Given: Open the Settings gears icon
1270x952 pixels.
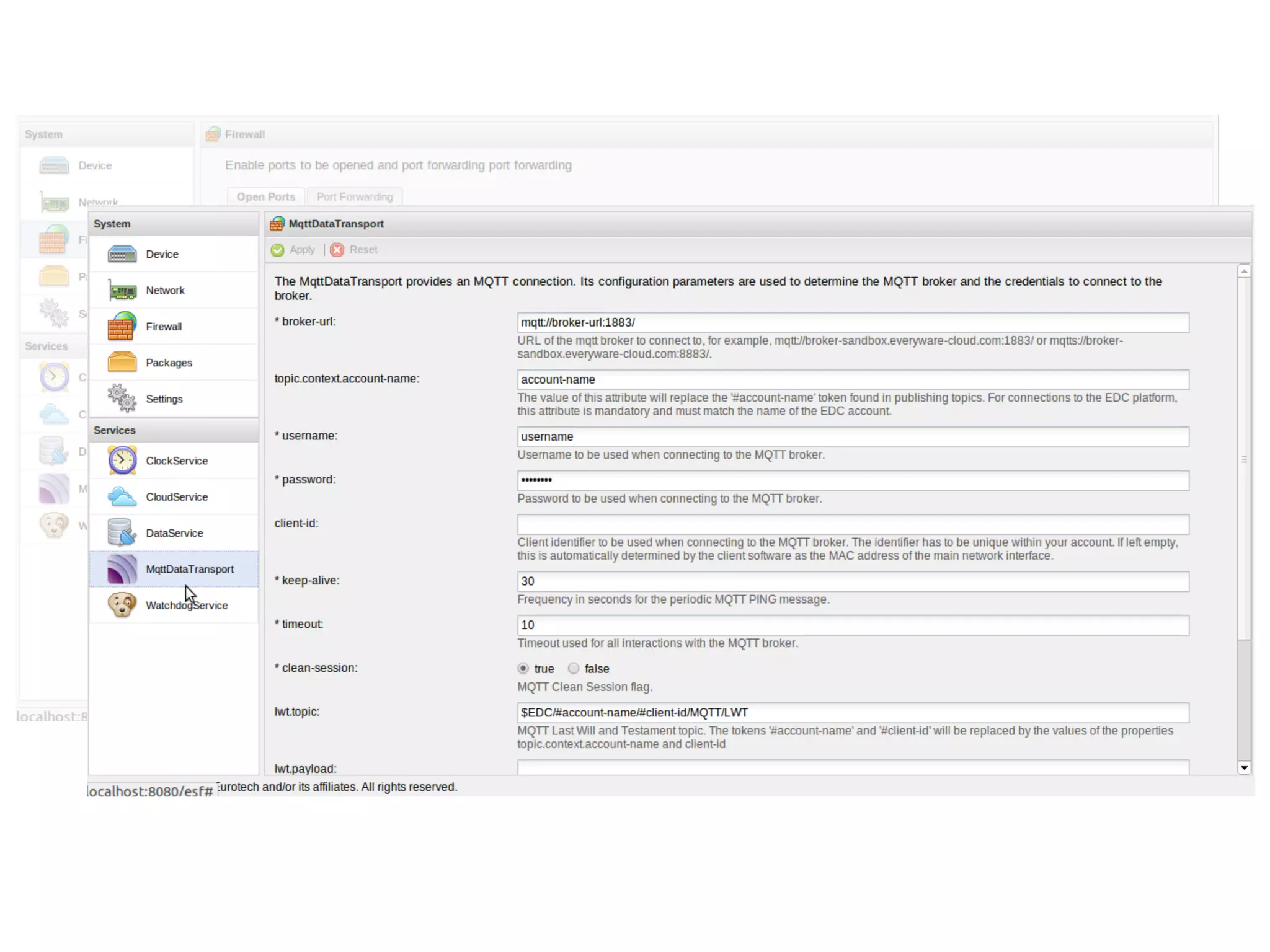Looking at the screenshot, I should tap(122, 399).
